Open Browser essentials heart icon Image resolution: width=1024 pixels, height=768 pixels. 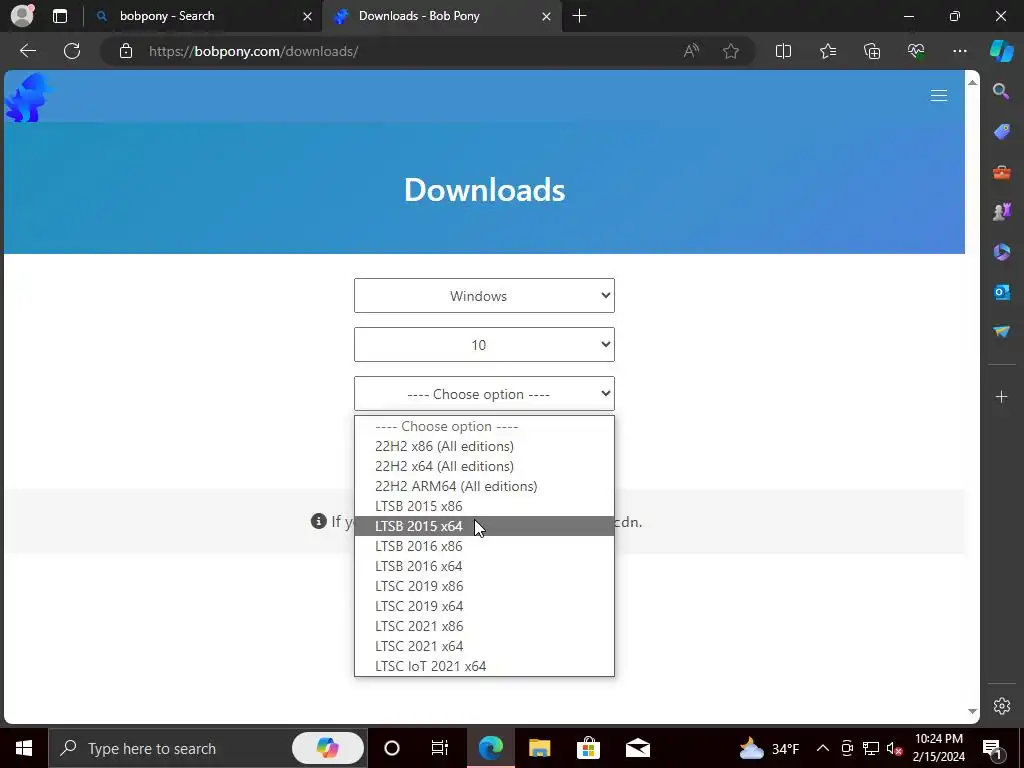click(x=916, y=51)
